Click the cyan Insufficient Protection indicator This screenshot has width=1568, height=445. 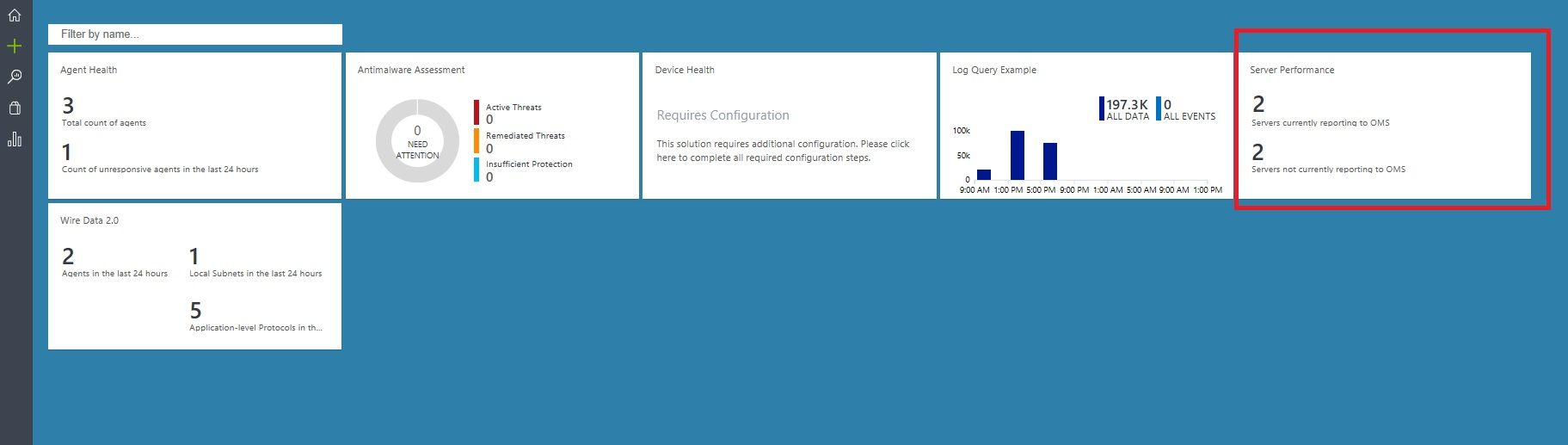tap(477, 170)
